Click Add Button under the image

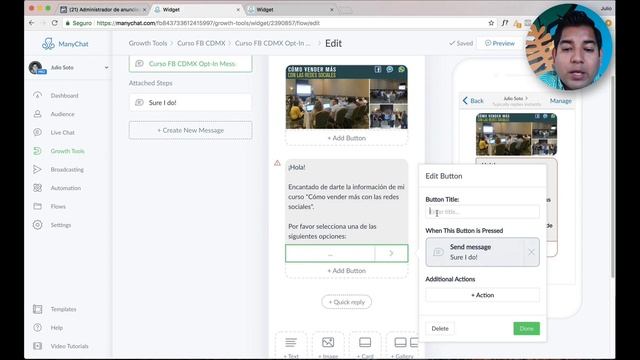(347, 138)
